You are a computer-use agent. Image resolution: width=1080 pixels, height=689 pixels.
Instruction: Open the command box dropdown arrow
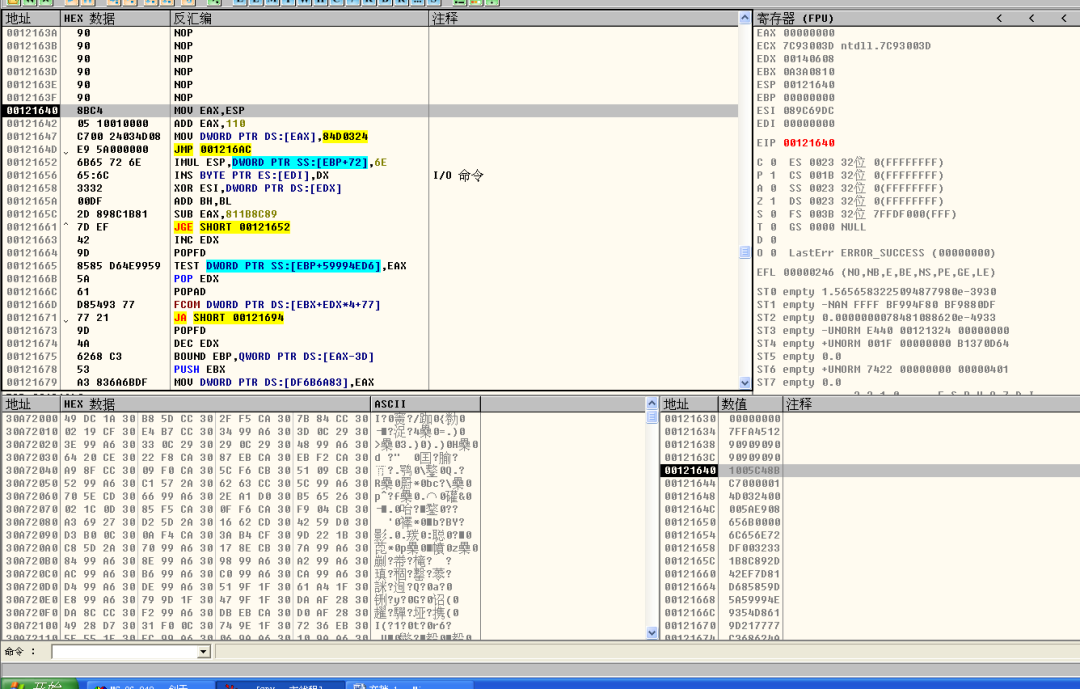pos(203,652)
